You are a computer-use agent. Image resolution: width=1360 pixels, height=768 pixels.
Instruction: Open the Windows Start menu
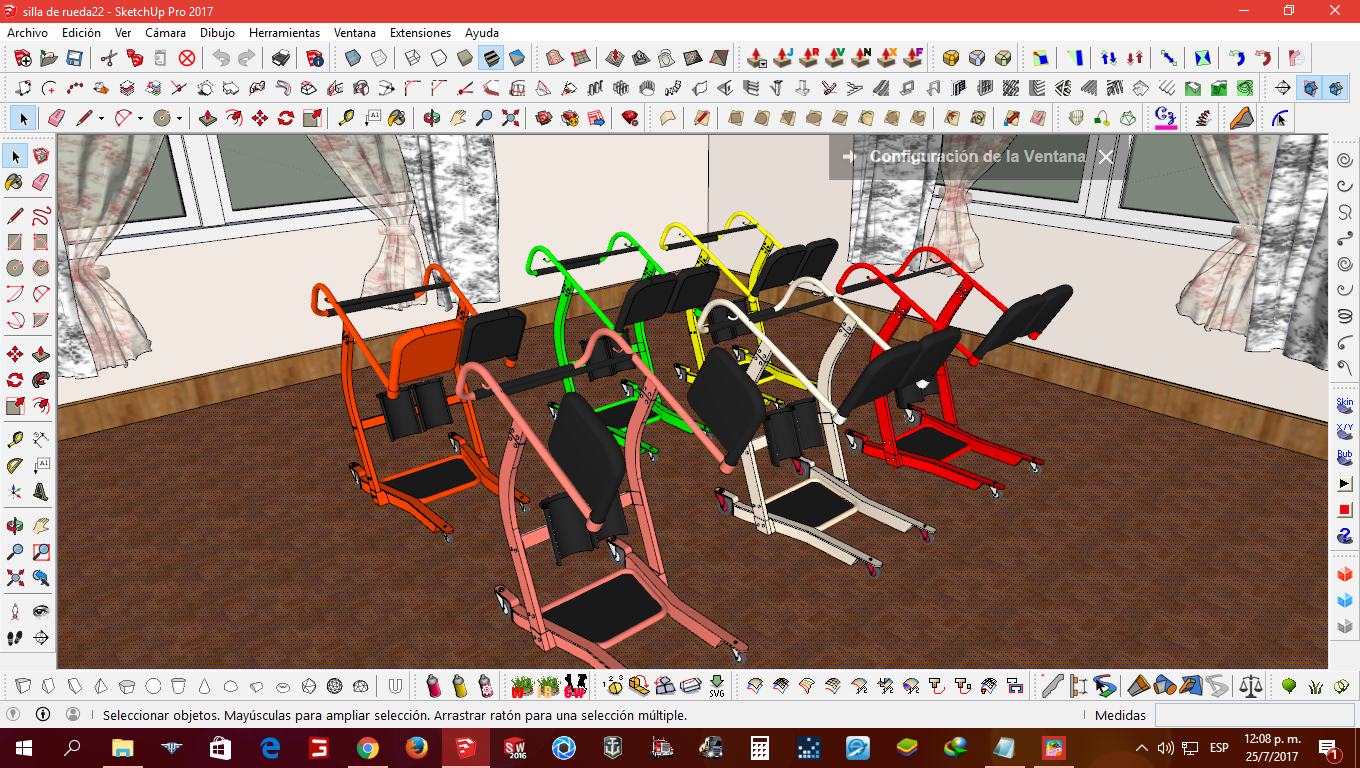tap(24, 747)
